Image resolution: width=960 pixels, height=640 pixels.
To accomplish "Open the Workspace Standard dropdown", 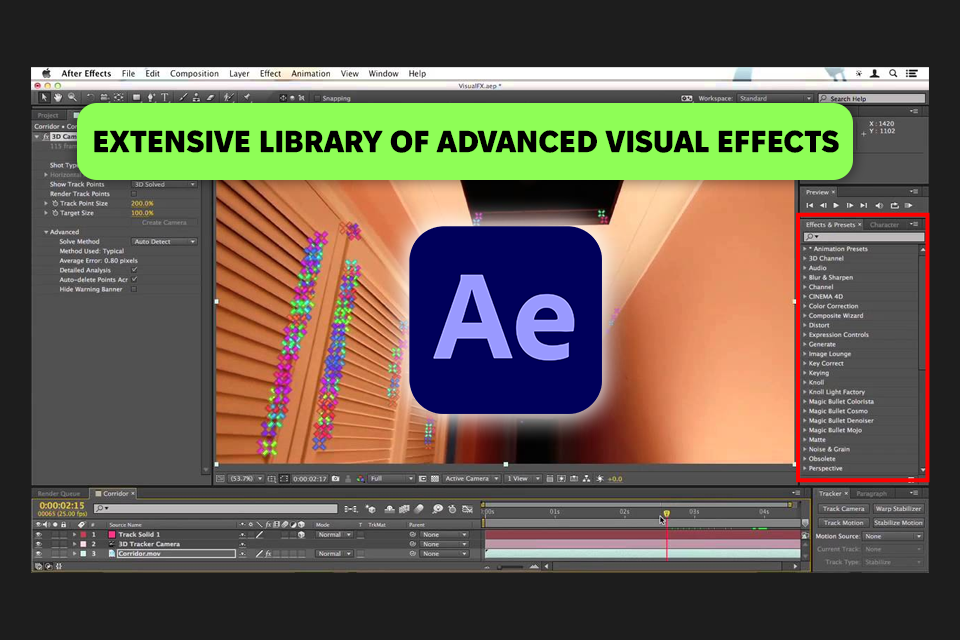I will (x=775, y=98).
